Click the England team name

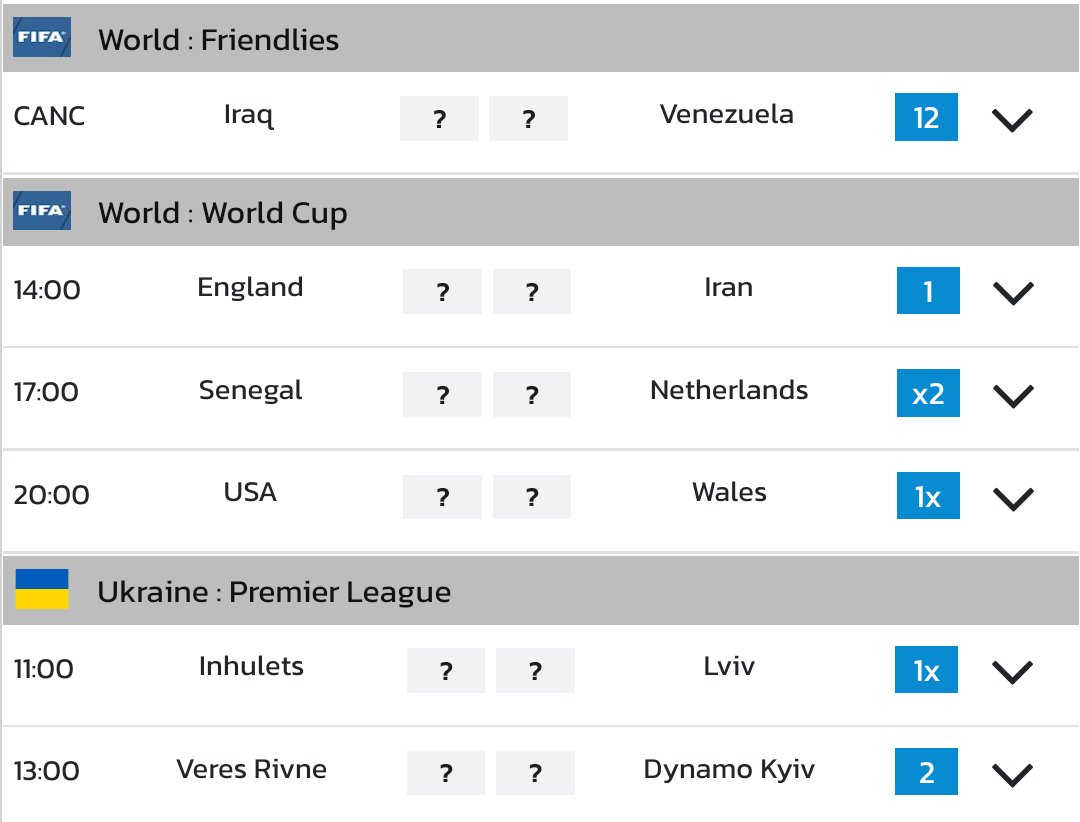(250, 287)
